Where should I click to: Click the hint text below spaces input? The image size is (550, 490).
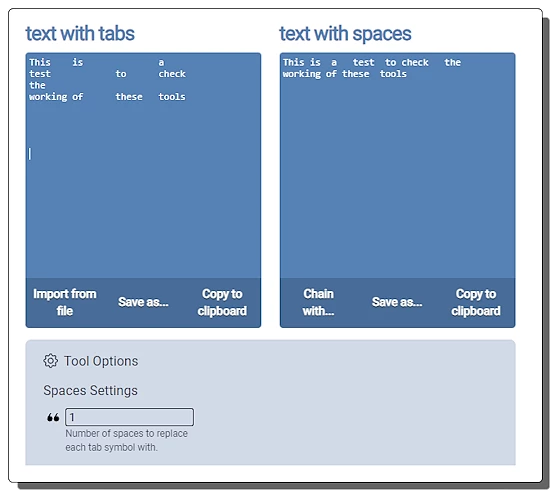coord(126,441)
